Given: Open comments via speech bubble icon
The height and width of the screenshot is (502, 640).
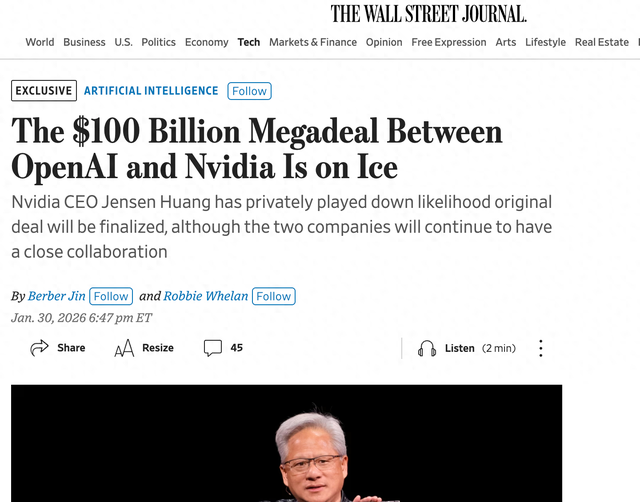Looking at the screenshot, I should [213, 348].
